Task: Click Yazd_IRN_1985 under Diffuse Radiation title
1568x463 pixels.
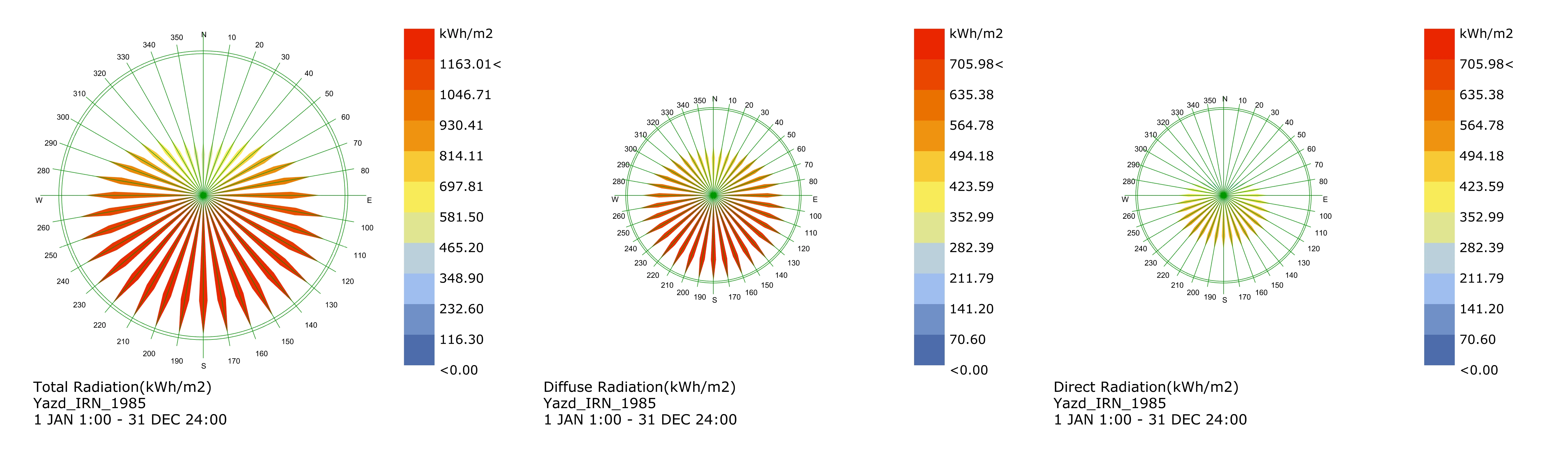Action: tap(600, 403)
